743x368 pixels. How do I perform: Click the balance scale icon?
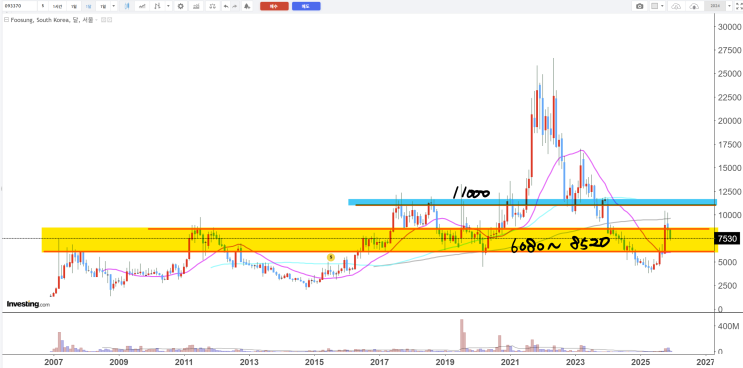(212, 6)
